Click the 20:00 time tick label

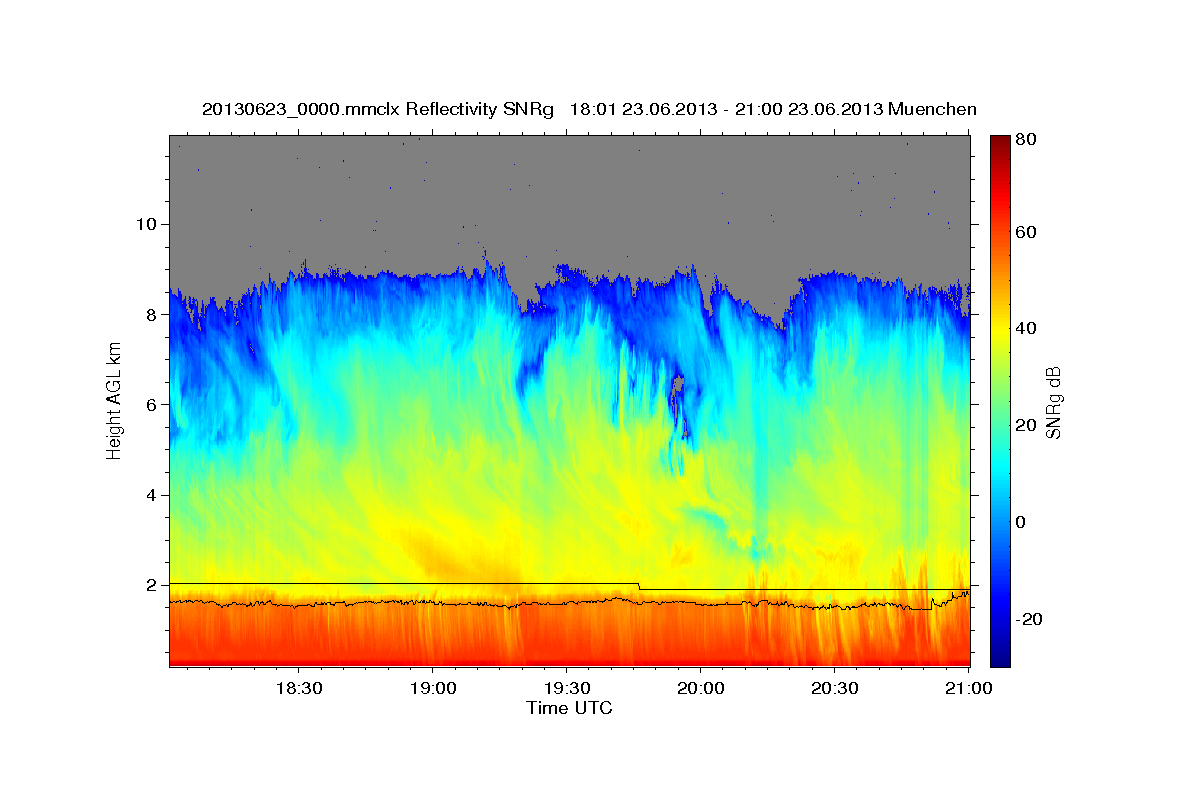click(x=701, y=689)
